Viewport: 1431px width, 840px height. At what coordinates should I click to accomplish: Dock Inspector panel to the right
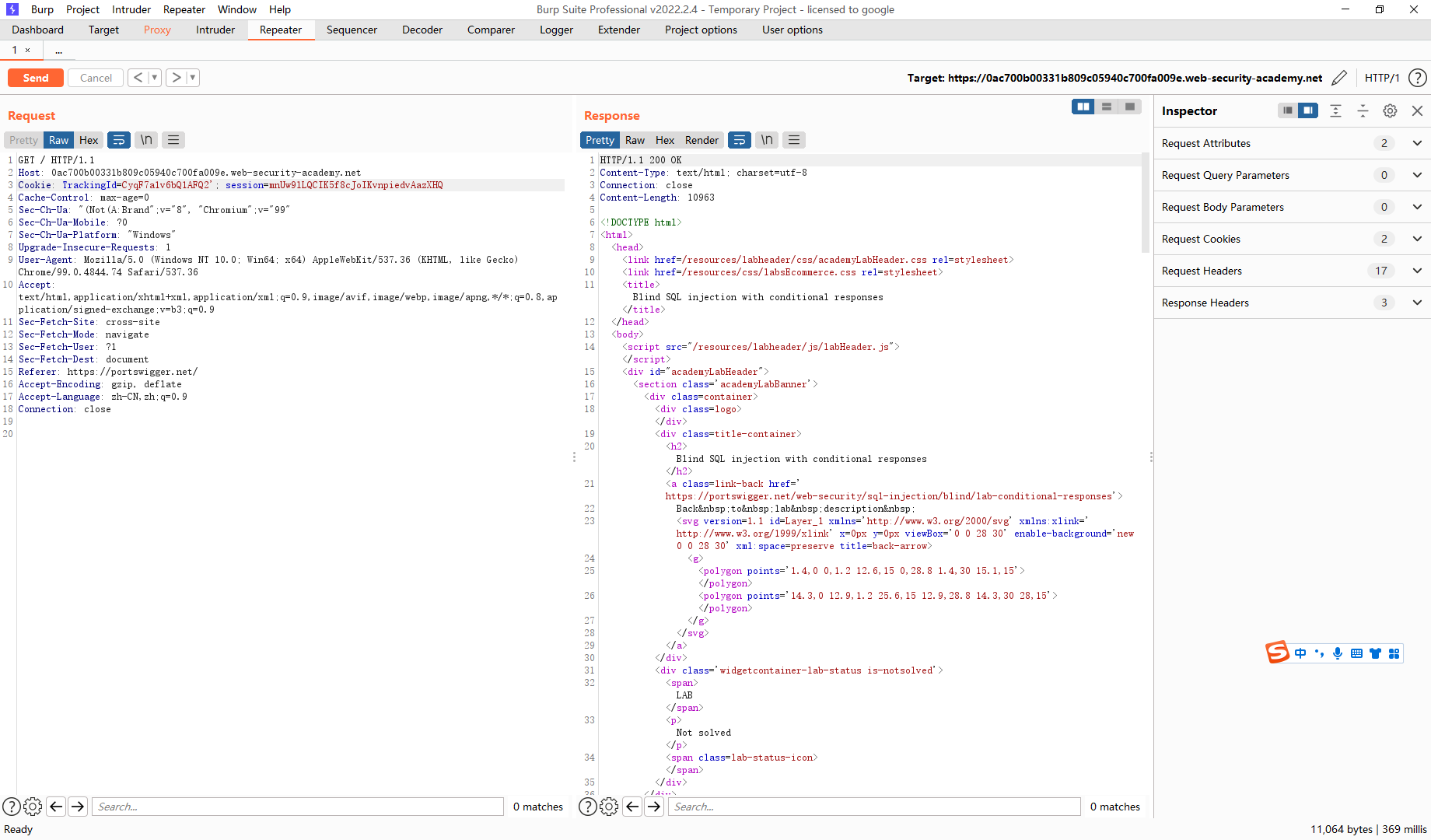1308,110
